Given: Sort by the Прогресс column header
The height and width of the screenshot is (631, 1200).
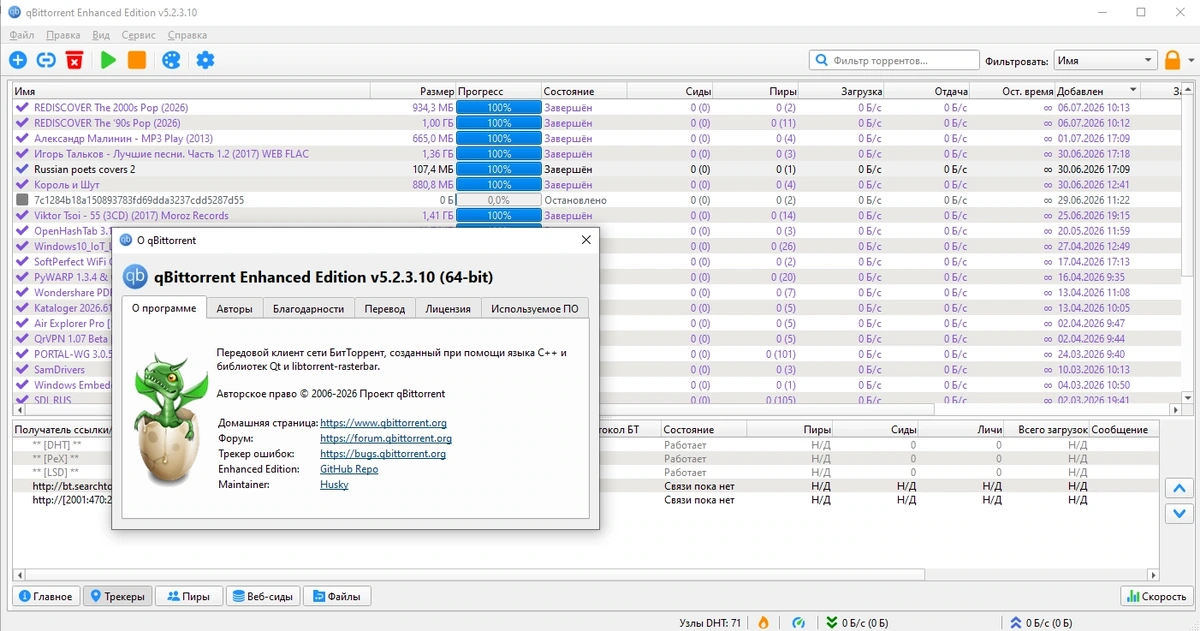Looking at the screenshot, I should point(498,91).
